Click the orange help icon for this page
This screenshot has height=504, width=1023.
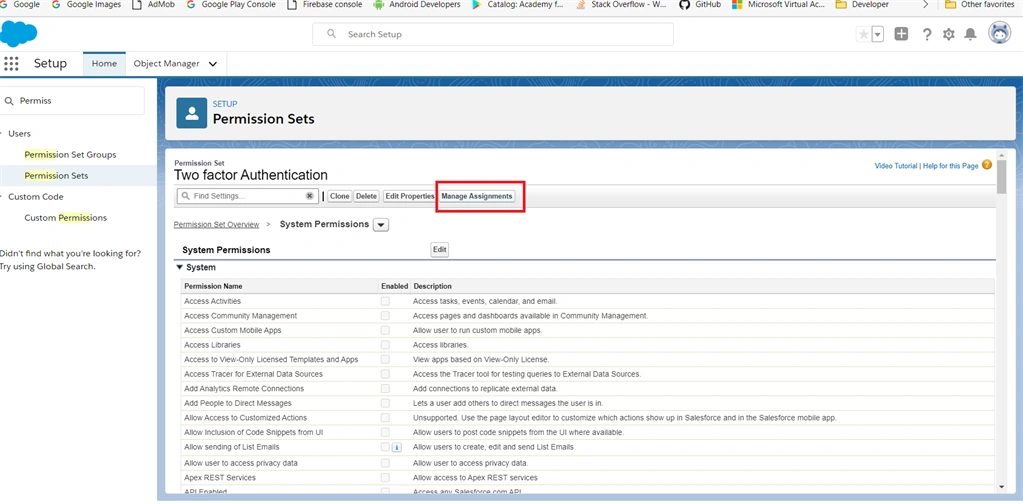(x=987, y=165)
